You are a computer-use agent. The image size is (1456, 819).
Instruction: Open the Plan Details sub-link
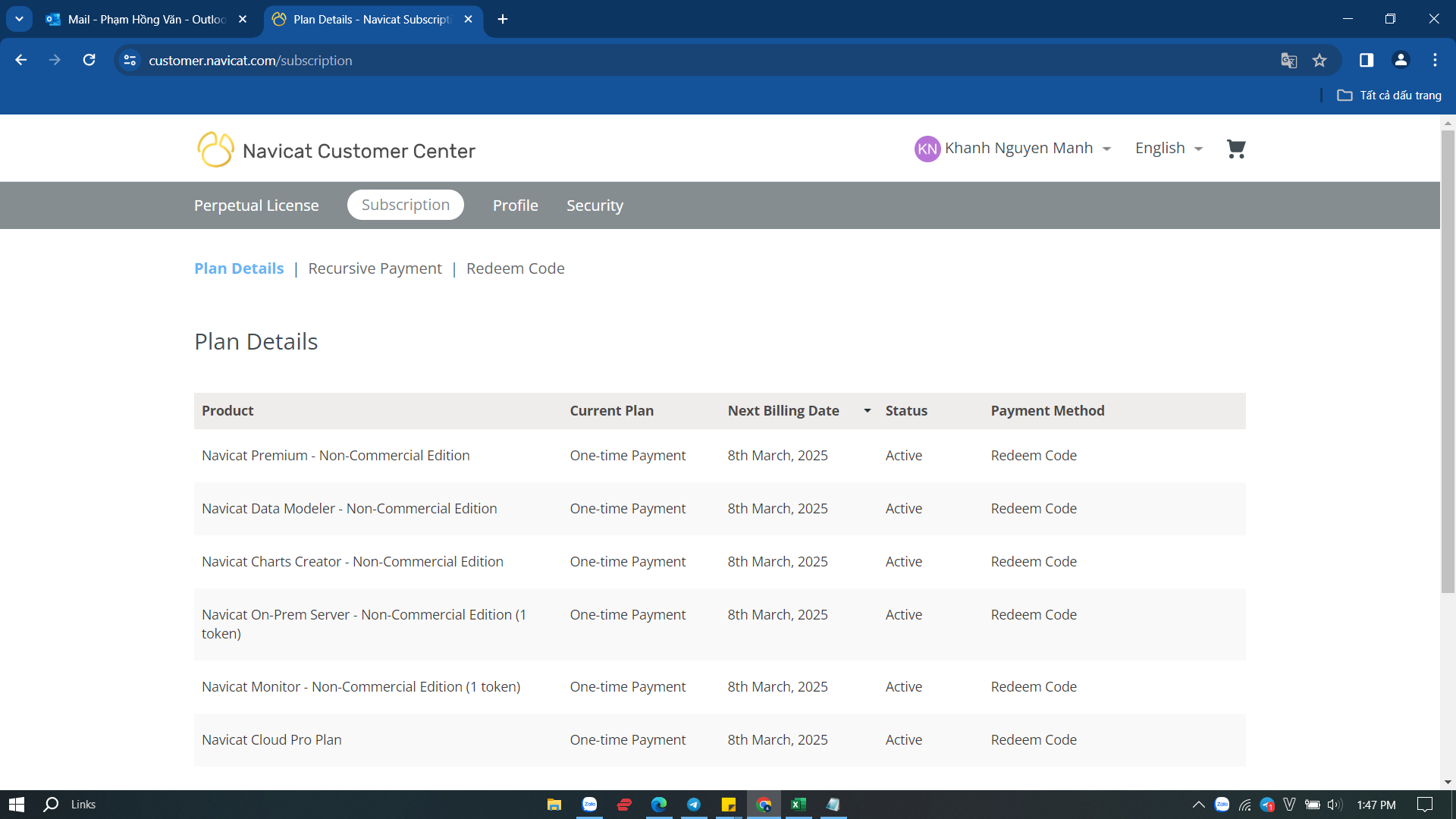point(239,268)
